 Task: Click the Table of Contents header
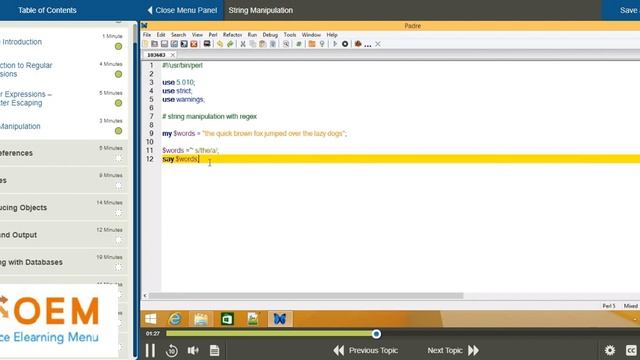47,10
